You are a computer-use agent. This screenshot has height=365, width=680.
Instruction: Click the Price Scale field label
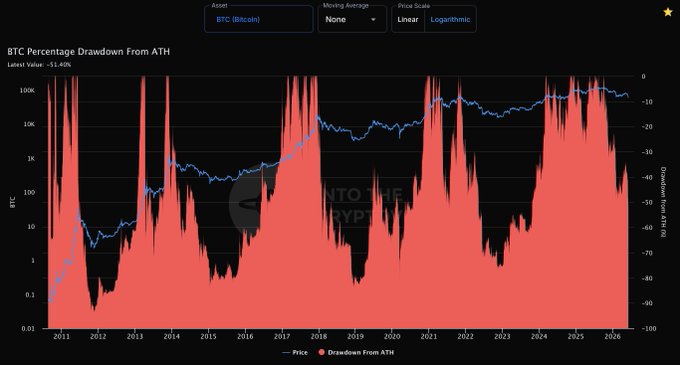pyautogui.click(x=414, y=6)
